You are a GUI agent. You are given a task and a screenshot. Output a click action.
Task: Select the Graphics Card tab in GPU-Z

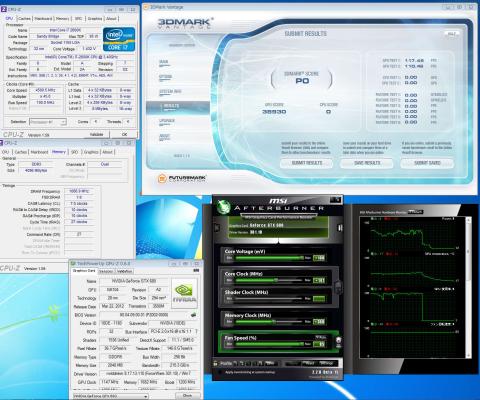[84, 271]
